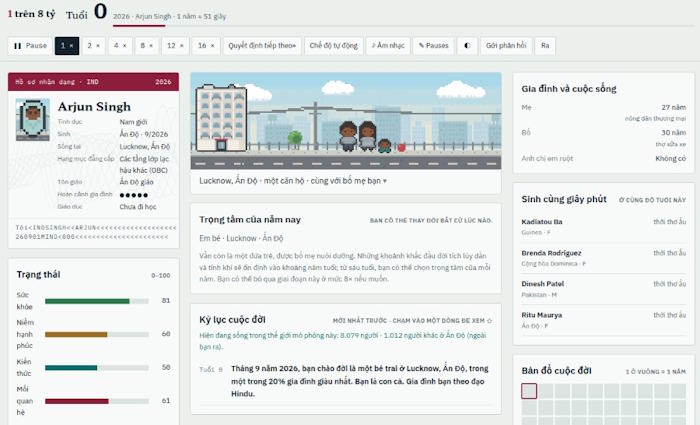Click 'Trọng tâm của năm nay' heading

point(250,220)
